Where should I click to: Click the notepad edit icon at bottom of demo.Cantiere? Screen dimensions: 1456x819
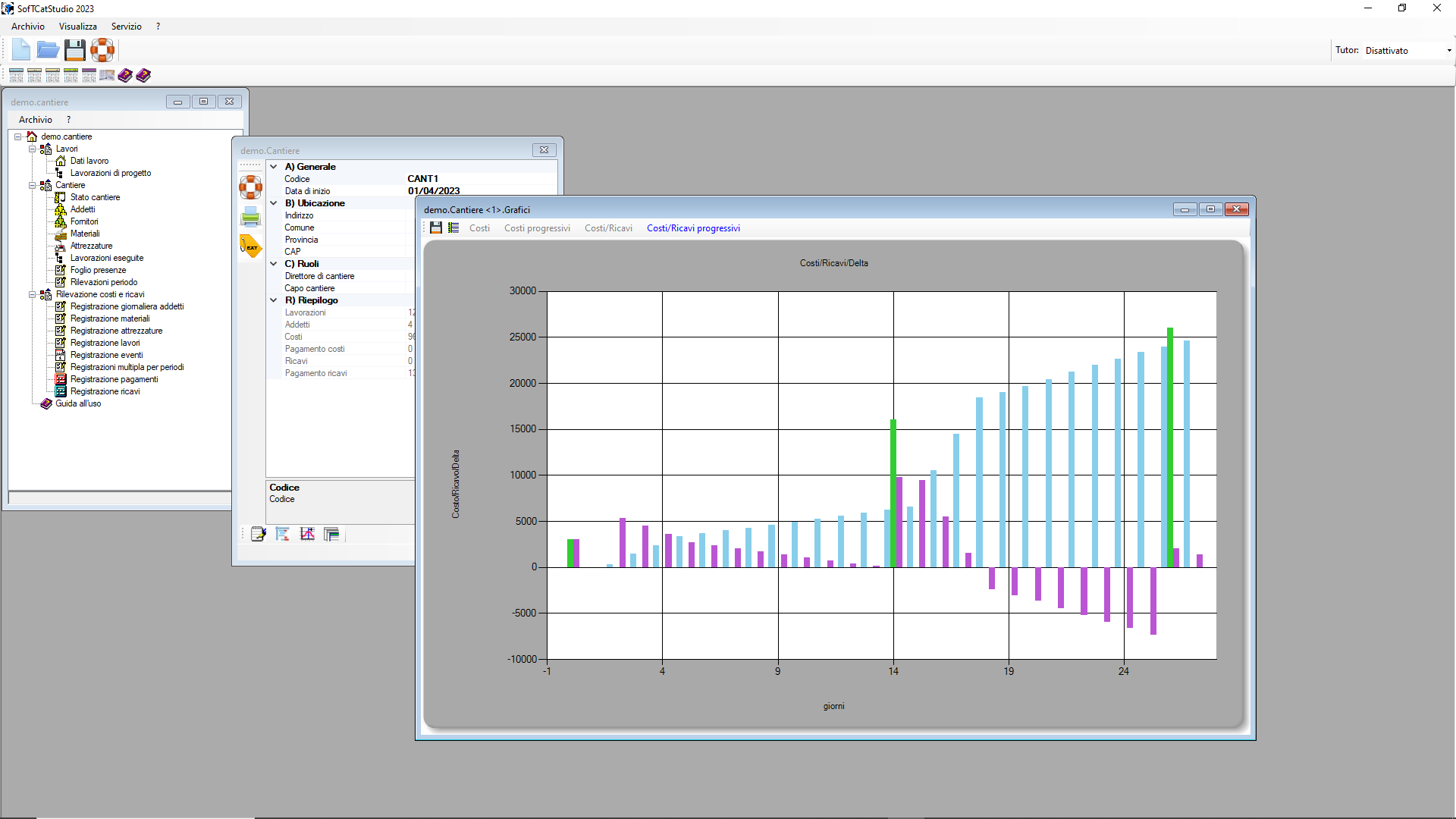tap(259, 534)
